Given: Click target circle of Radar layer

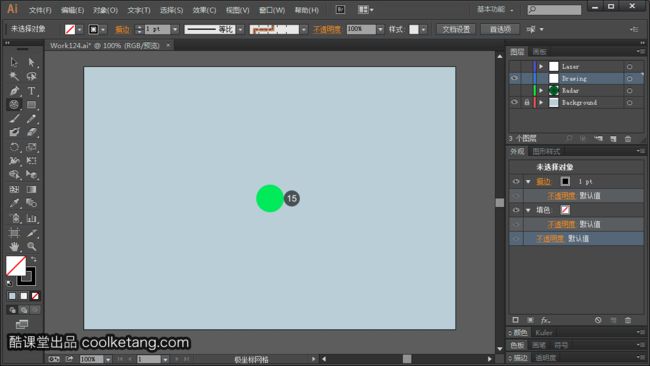Looking at the screenshot, I should 629,90.
